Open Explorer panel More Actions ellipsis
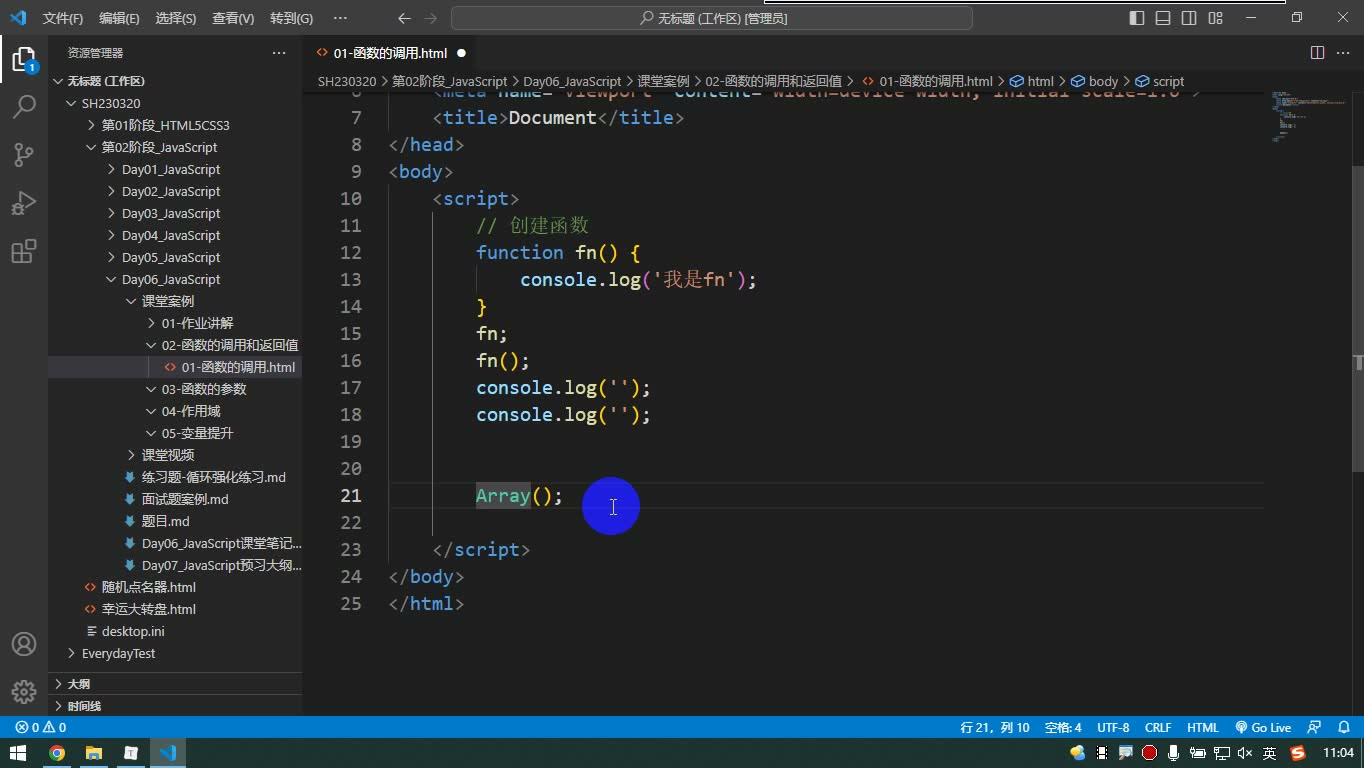The image size is (1364, 768). click(279, 53)
